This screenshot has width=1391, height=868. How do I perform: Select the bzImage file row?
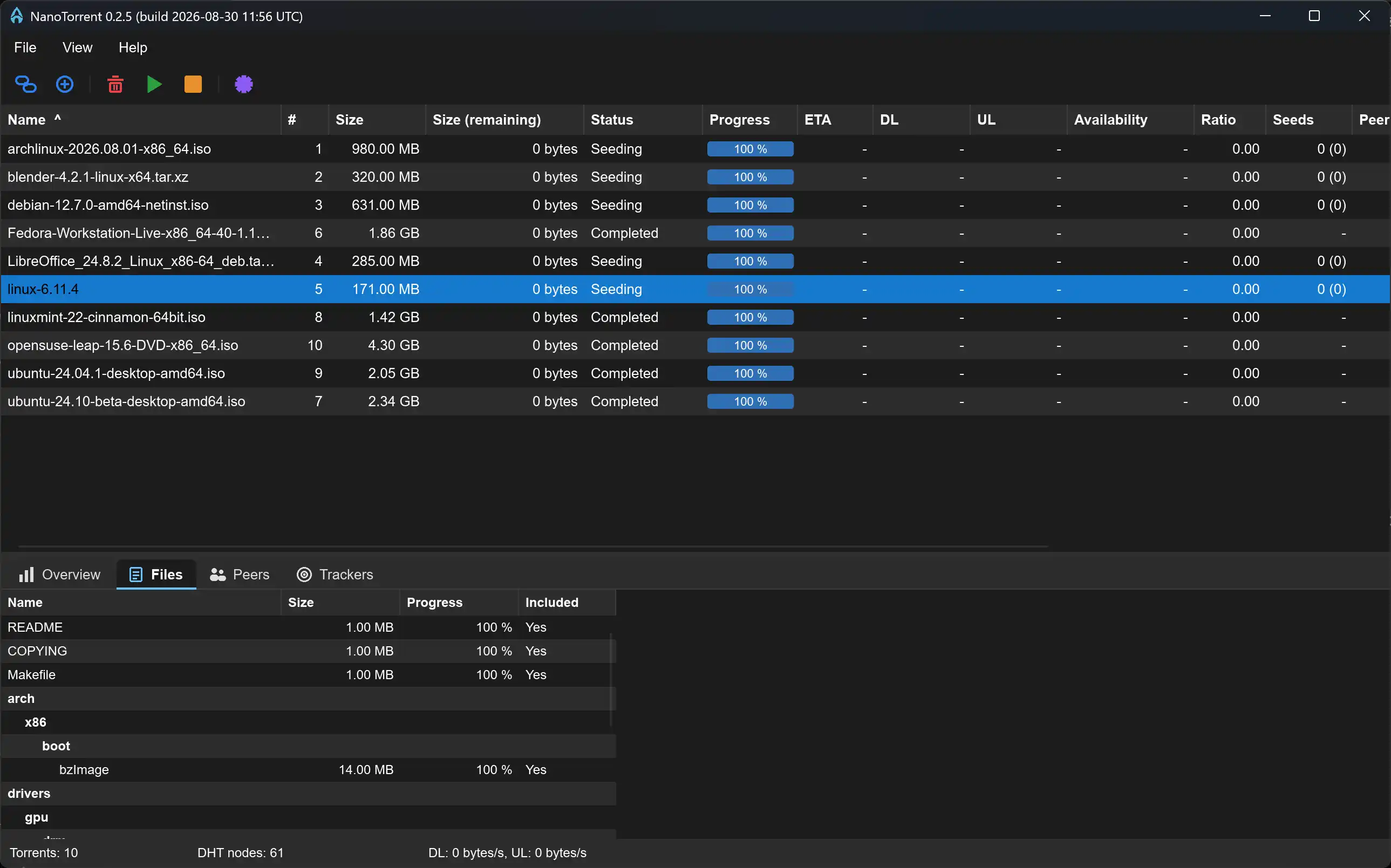tap(308, 770)
